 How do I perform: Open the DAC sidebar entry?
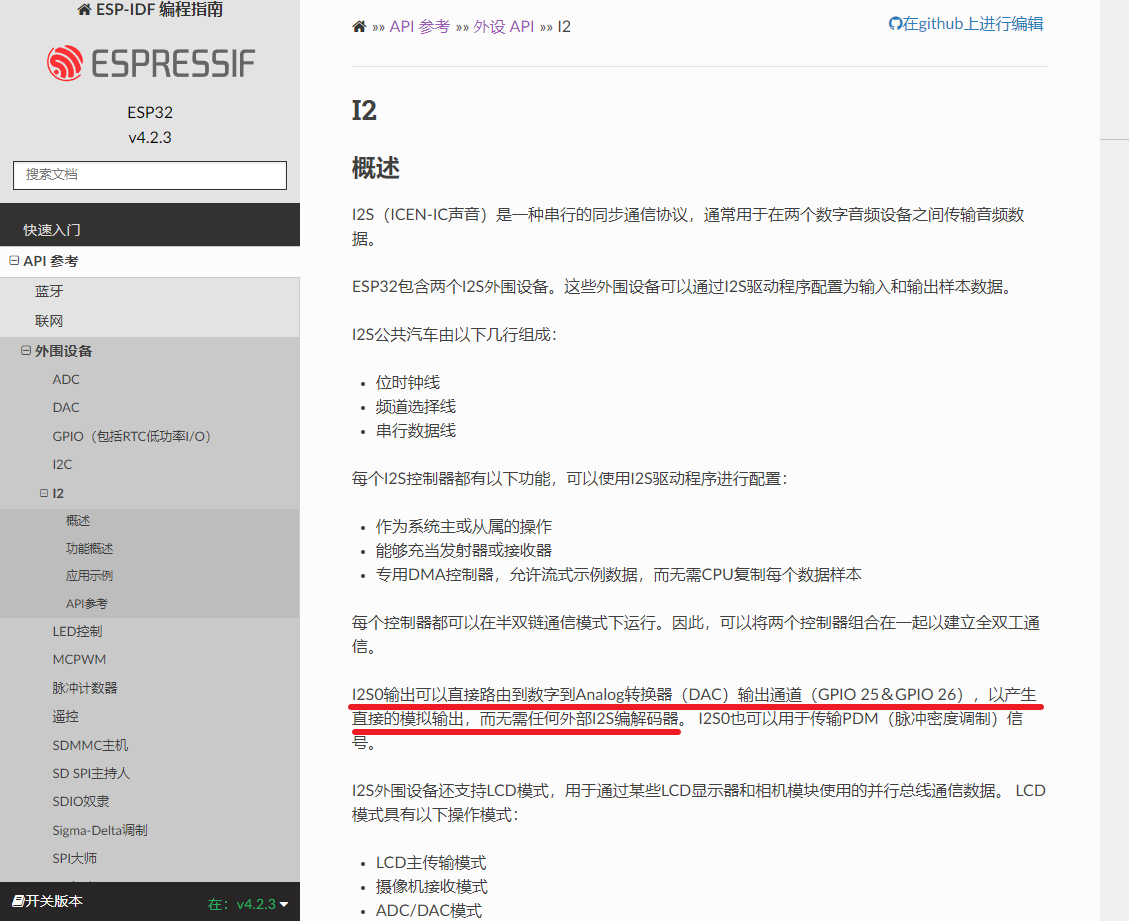(66, 408)
